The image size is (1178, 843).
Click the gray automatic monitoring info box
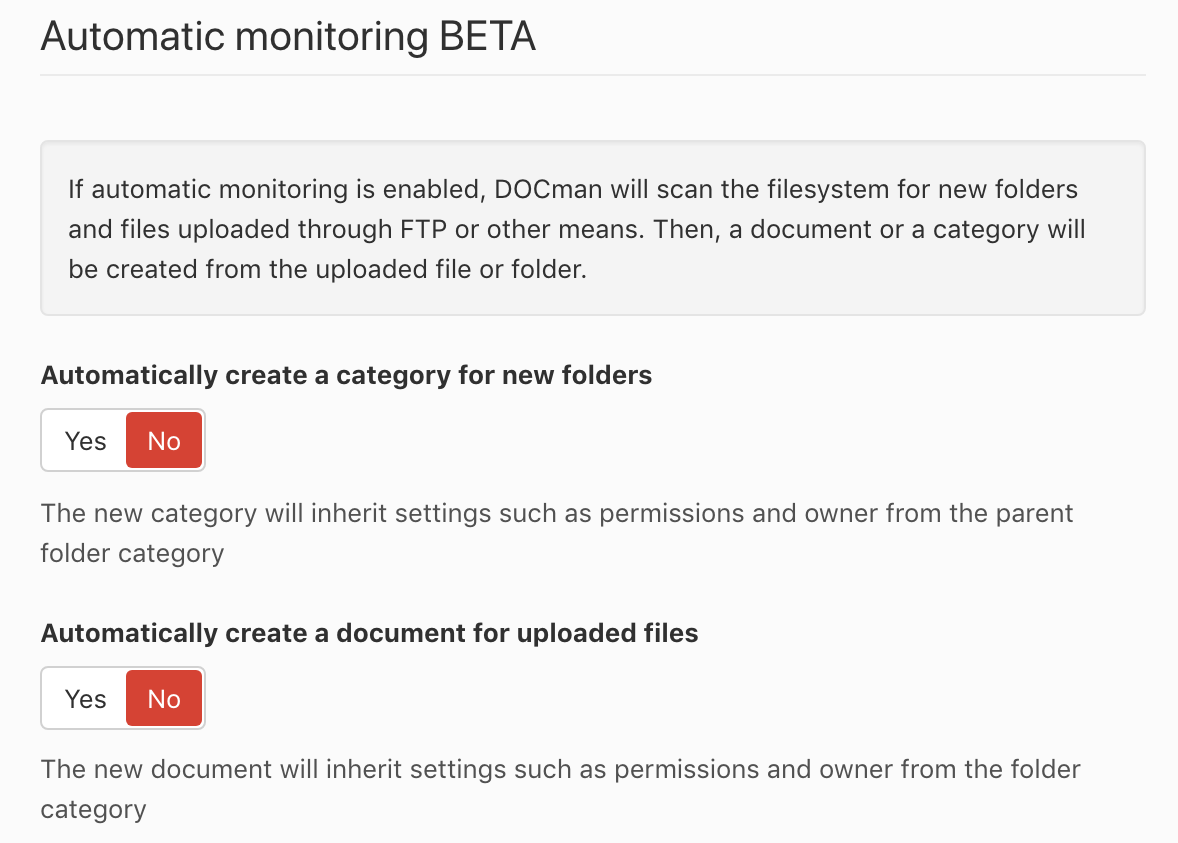click(593, 228)
